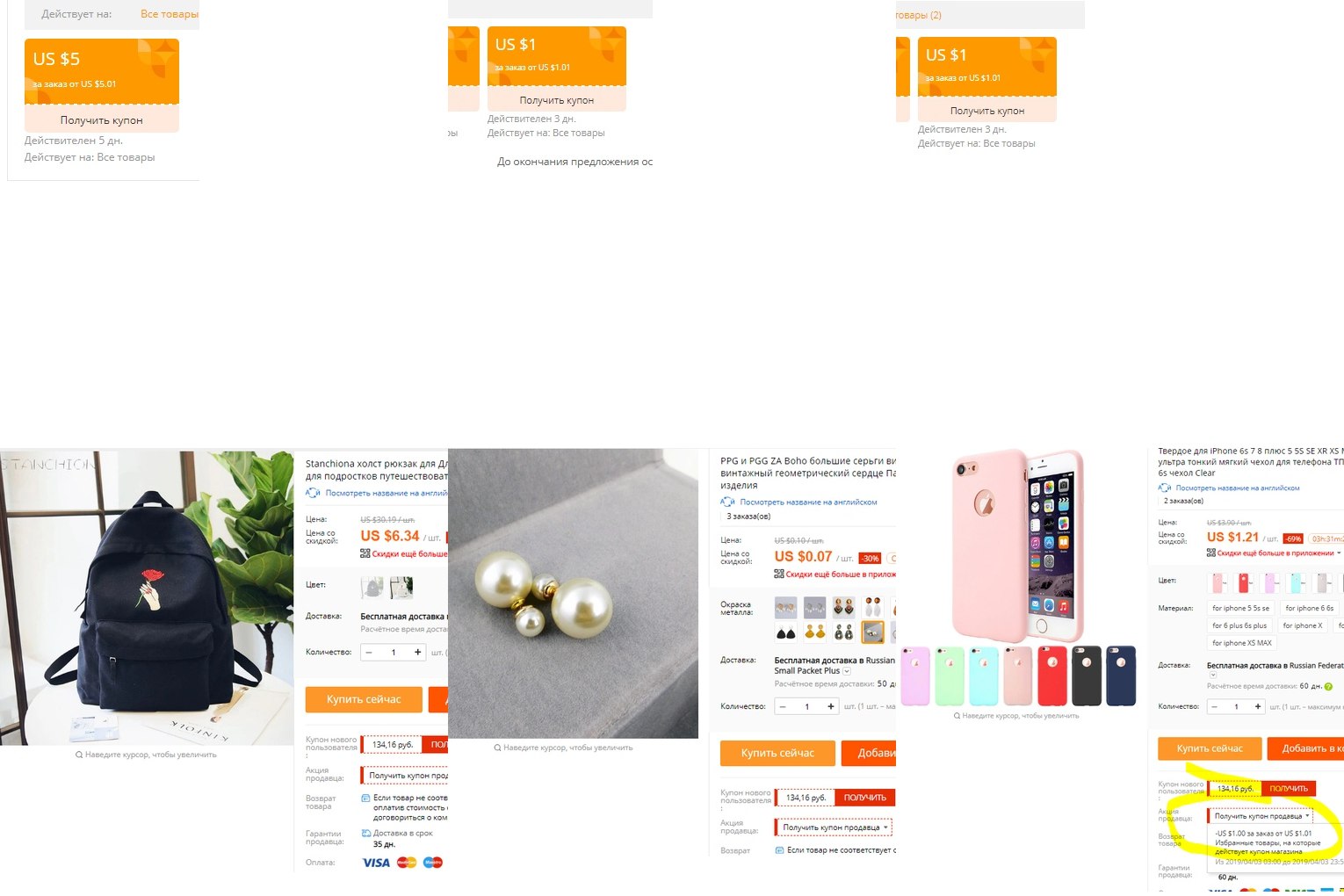1344x896 pixels.
Task: Click QR code icon under US $1.21 price
Action: pos(1210,553)
